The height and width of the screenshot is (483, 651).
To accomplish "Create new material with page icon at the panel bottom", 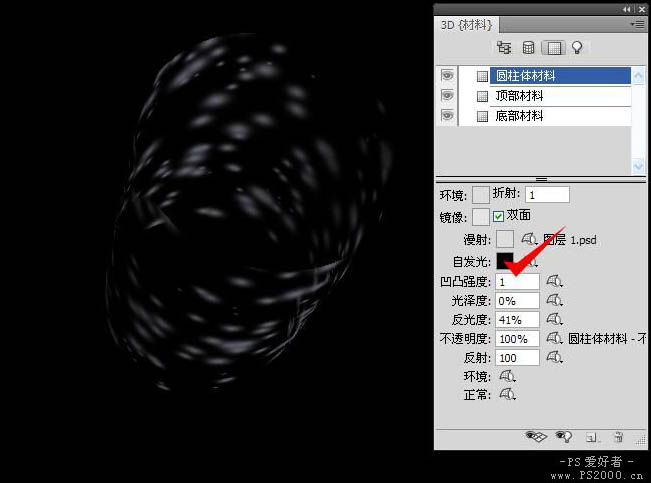I will 591,437.
